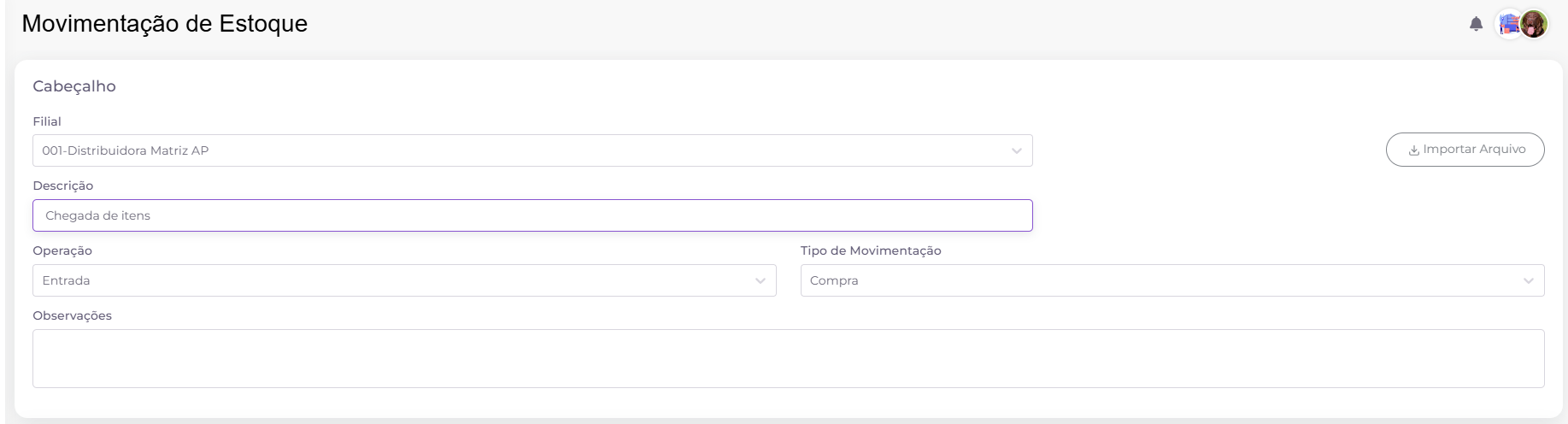The width and height of the screenshot is (1568, 424).
Task: Focus the Descrição field containing Chegada de itens
Action: click(532, 215)
